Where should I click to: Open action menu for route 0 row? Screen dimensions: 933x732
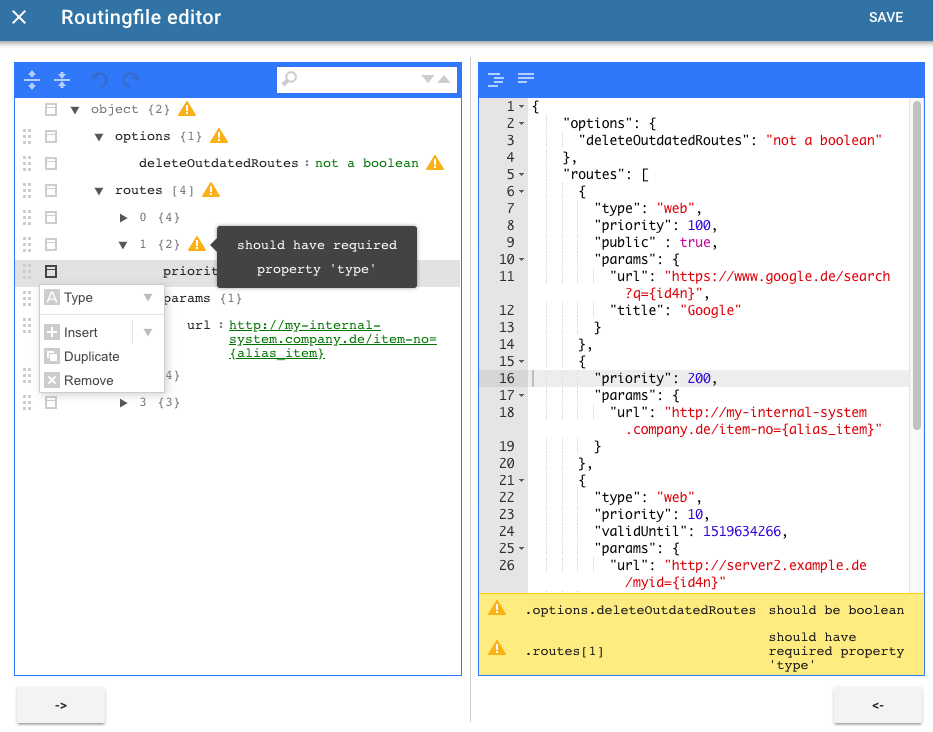tap(51, 217)
